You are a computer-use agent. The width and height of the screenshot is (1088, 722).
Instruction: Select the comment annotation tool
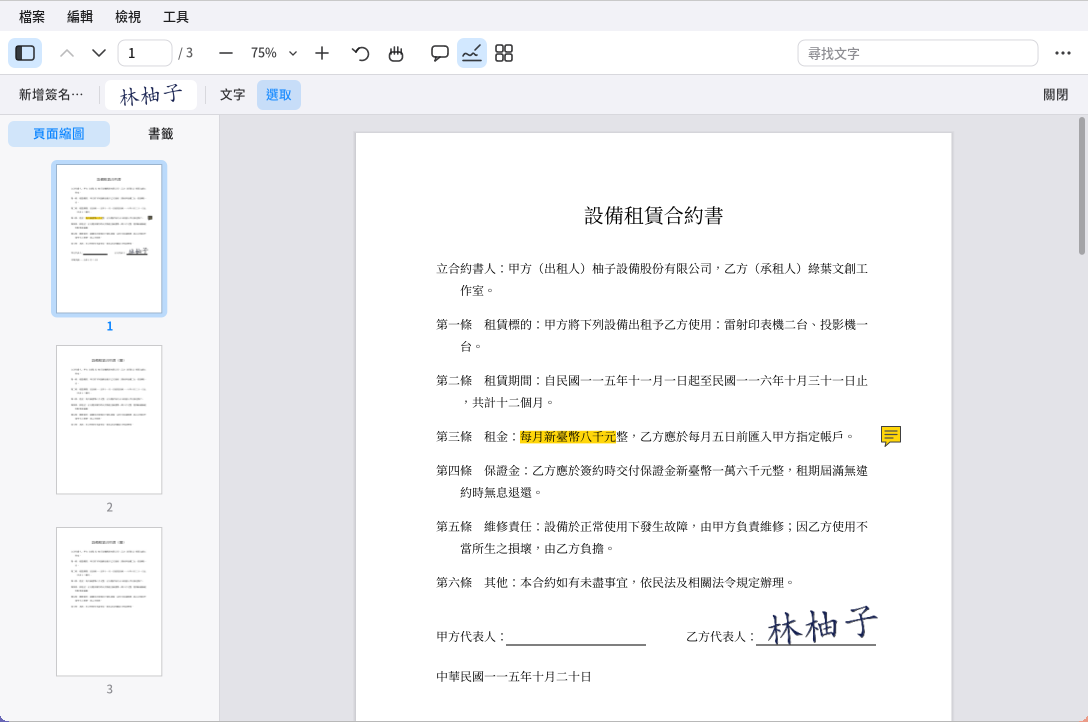coord(439,53)
